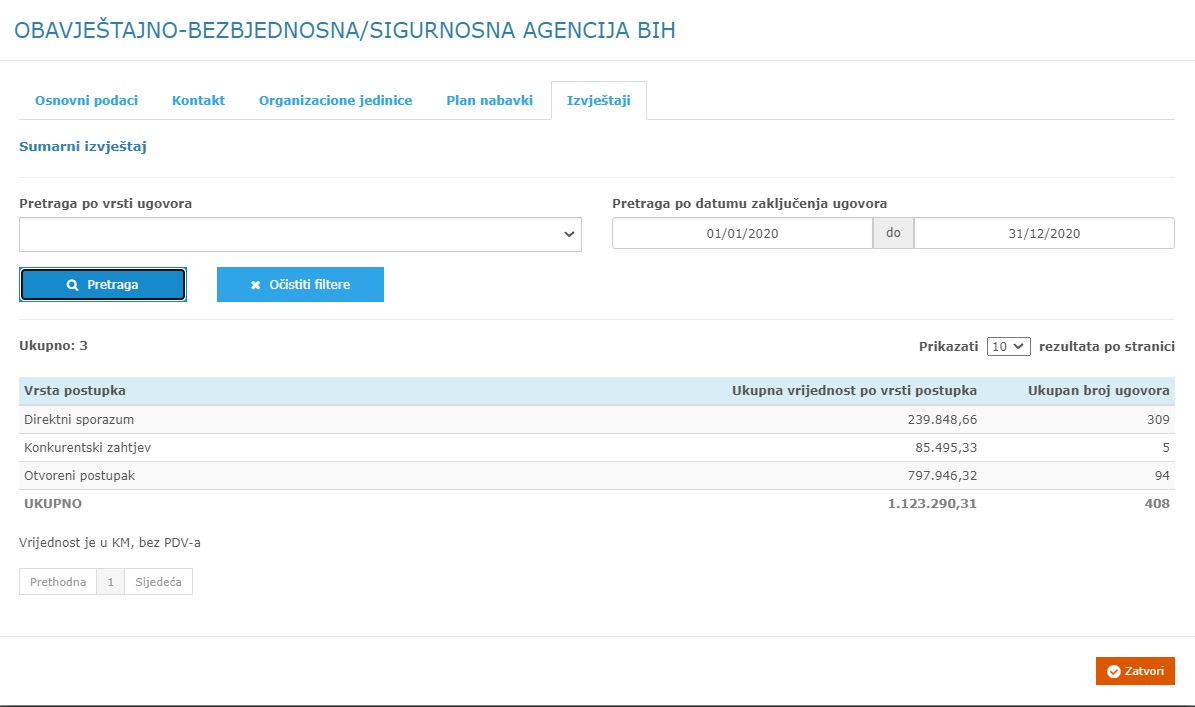Open the contract type dropdown

[300, 235]
